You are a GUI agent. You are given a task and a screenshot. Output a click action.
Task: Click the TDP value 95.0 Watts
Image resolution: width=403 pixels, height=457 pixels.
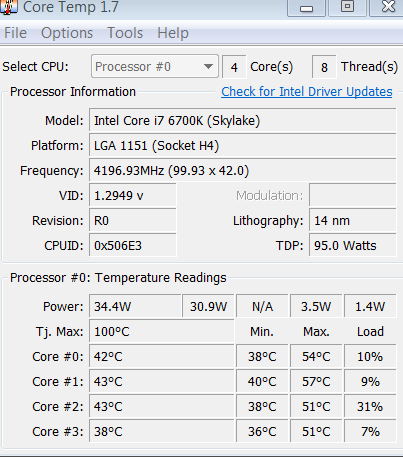(353, 245)
